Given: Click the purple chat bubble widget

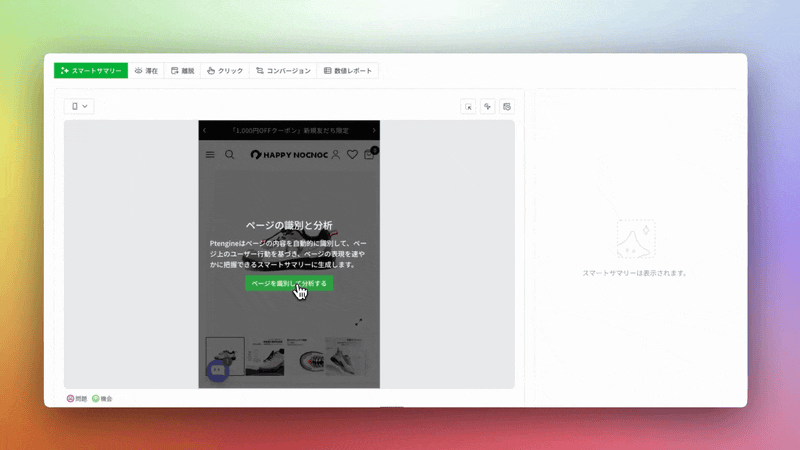Looking at the screenshot, I should click(218, 370).
